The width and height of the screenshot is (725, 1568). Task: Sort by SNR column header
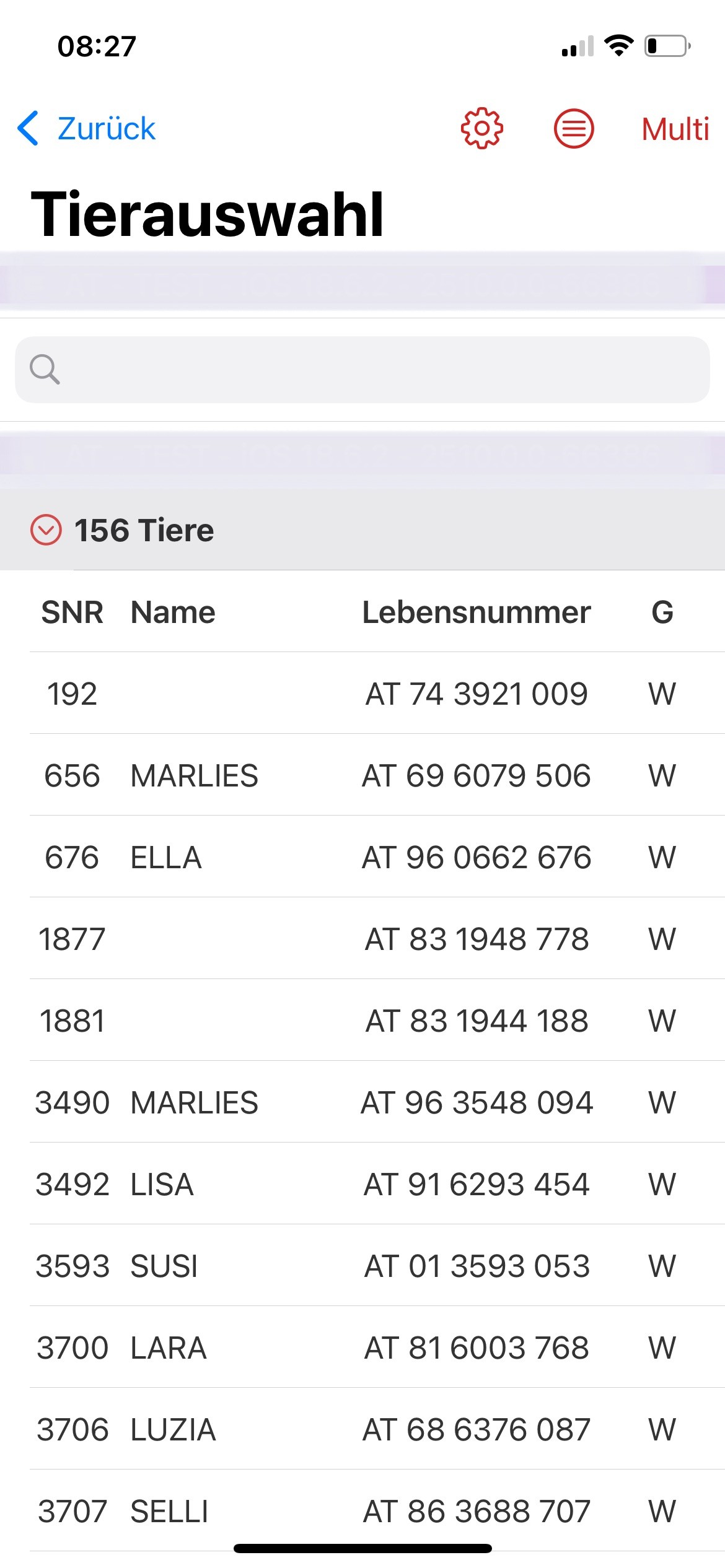click(72, 612)
